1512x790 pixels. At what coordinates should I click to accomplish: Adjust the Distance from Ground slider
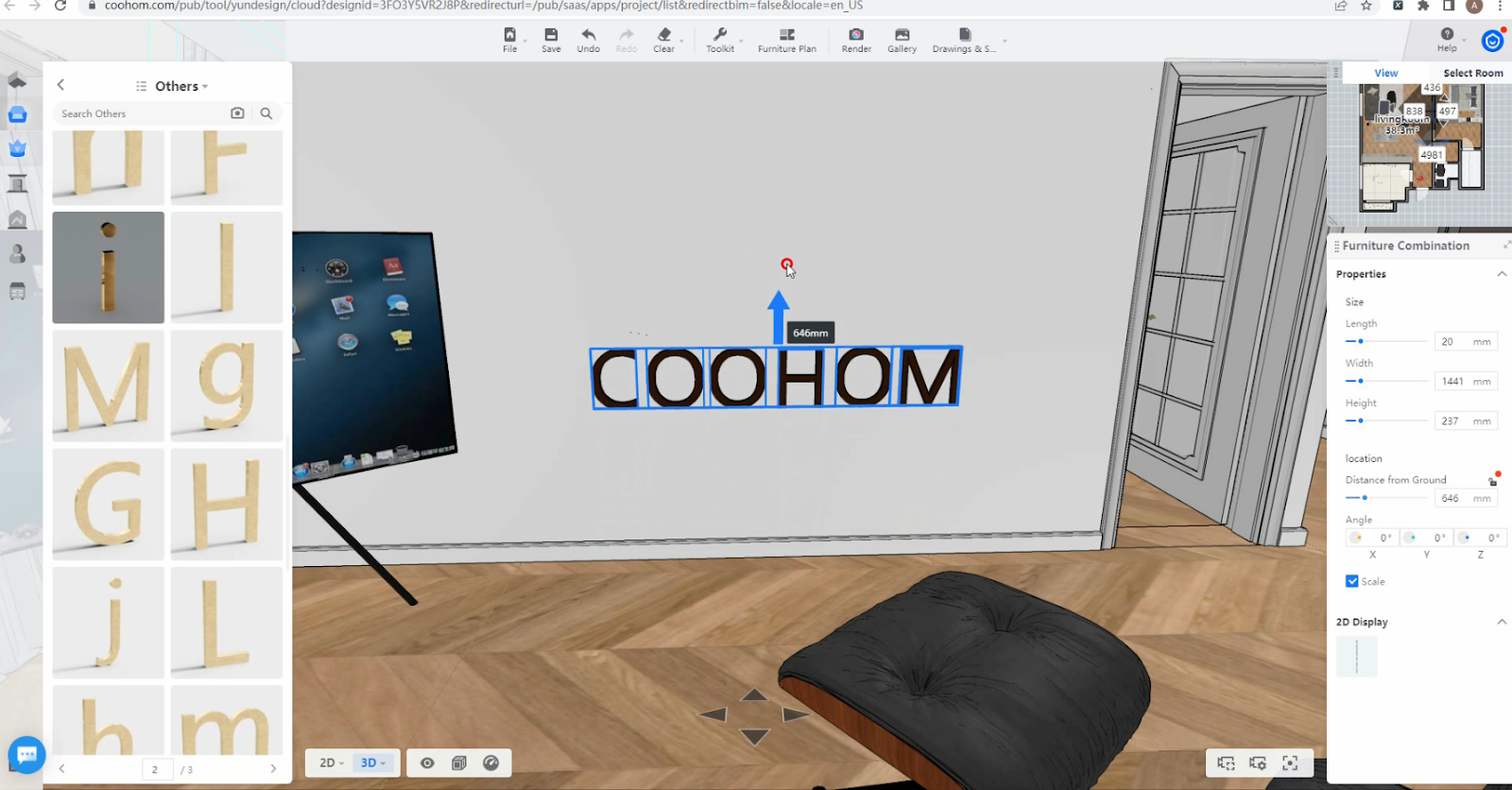click(x=1386, y=498)
